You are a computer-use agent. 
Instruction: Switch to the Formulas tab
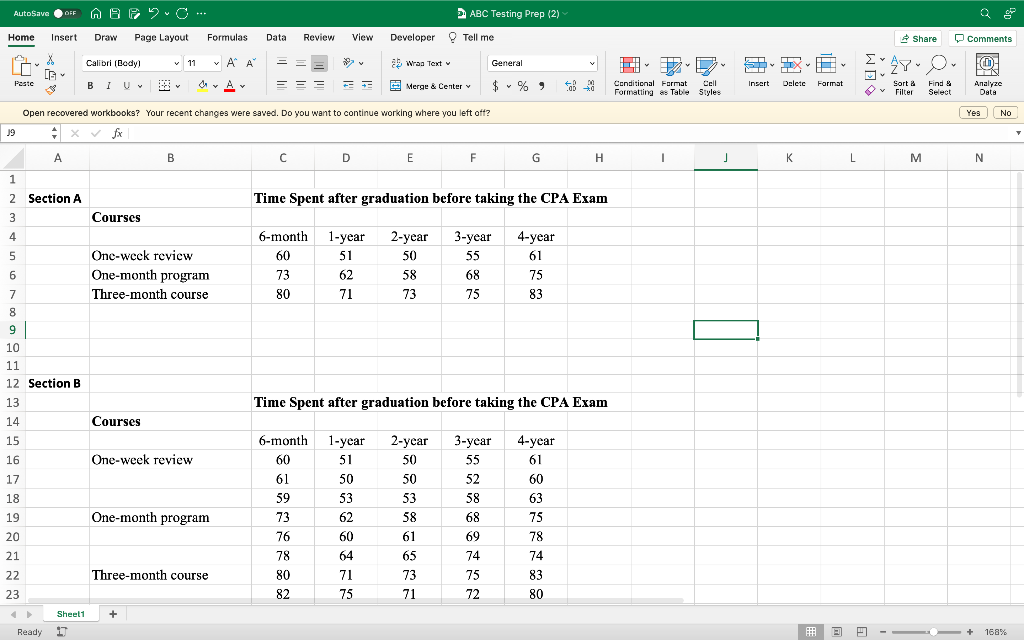point(227,38)
